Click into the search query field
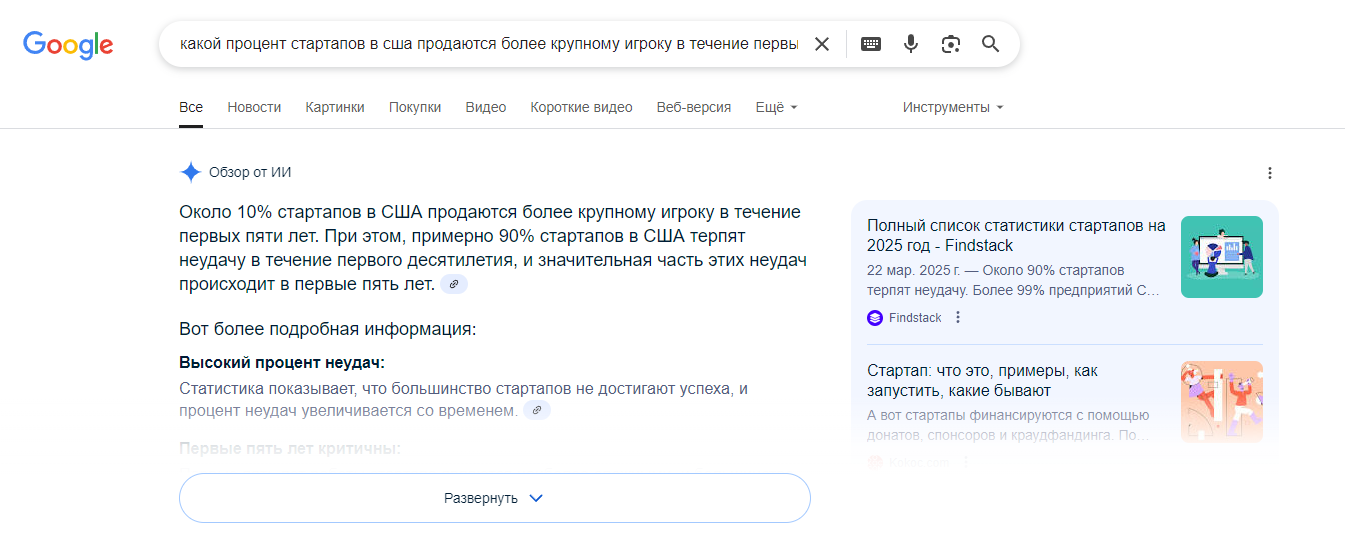This screenshot has width=1345, height=534. tap(488, 44)
